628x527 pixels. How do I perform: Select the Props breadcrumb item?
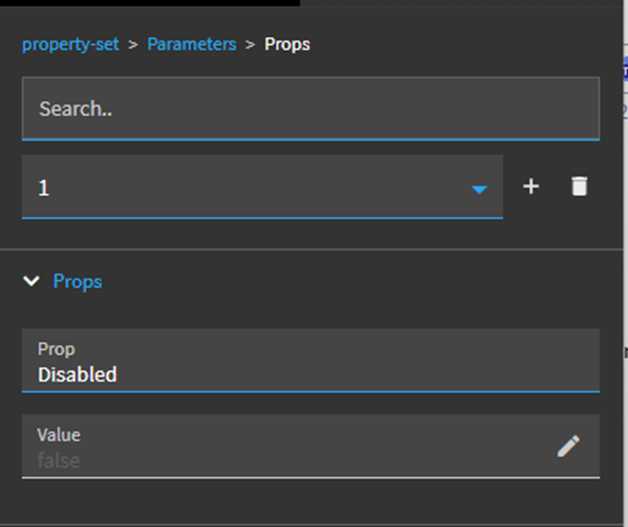coord(287,44)
